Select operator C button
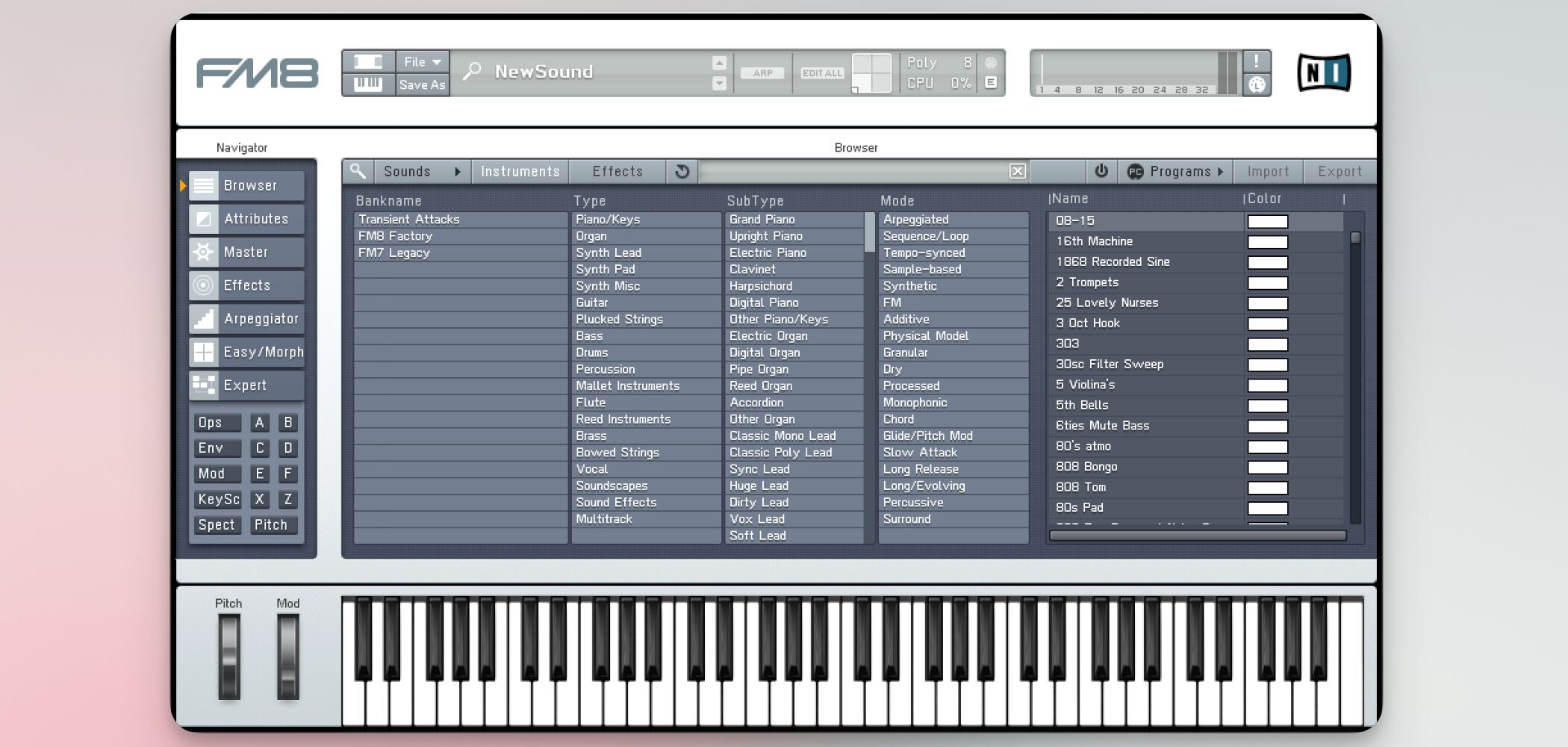1568x747 pixels. [x=260, y=448]
